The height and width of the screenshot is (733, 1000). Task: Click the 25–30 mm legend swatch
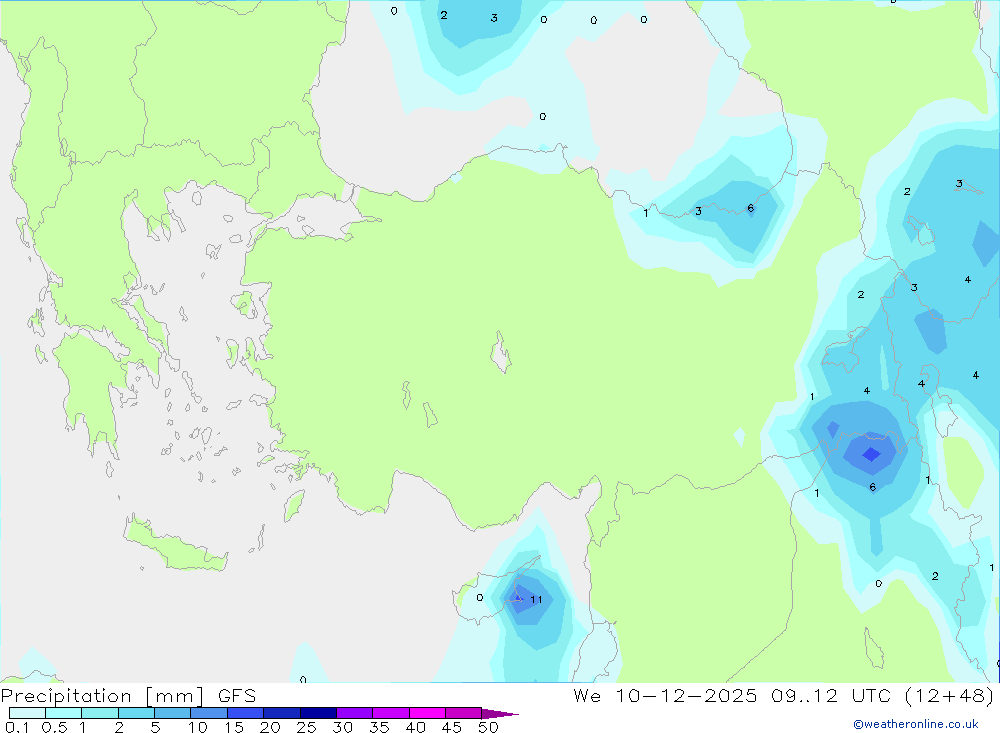(318, 713)
